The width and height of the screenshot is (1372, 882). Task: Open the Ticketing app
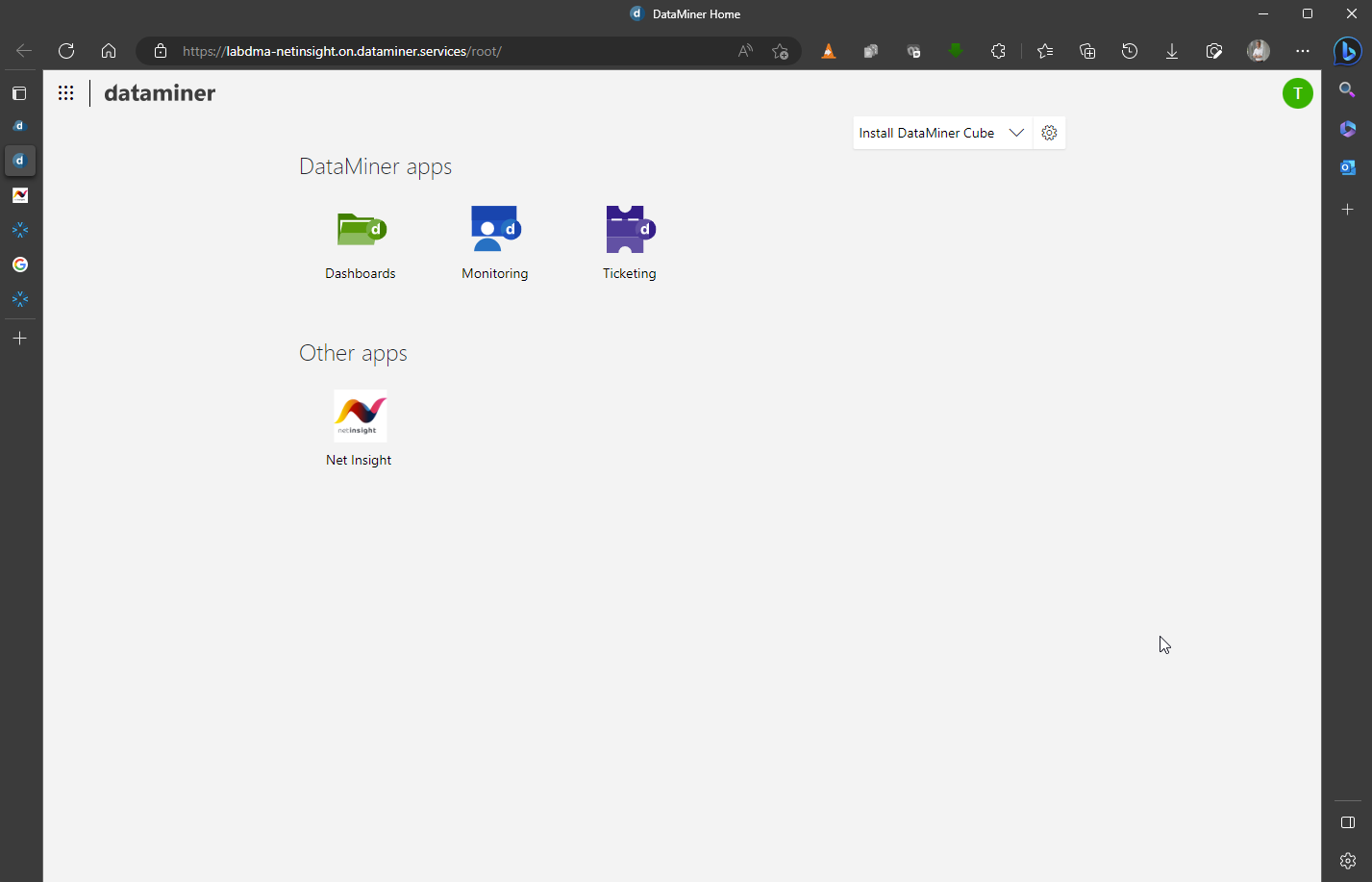tap(630, 243)
